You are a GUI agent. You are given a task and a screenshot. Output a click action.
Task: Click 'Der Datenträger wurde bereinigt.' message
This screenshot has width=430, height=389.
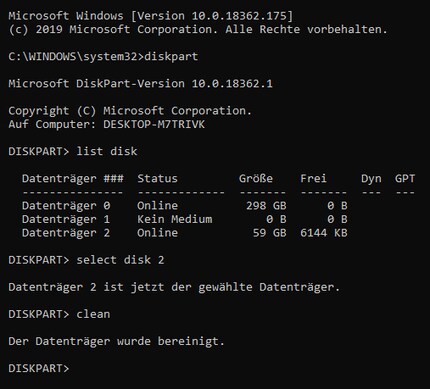click(x=116, y=341)
